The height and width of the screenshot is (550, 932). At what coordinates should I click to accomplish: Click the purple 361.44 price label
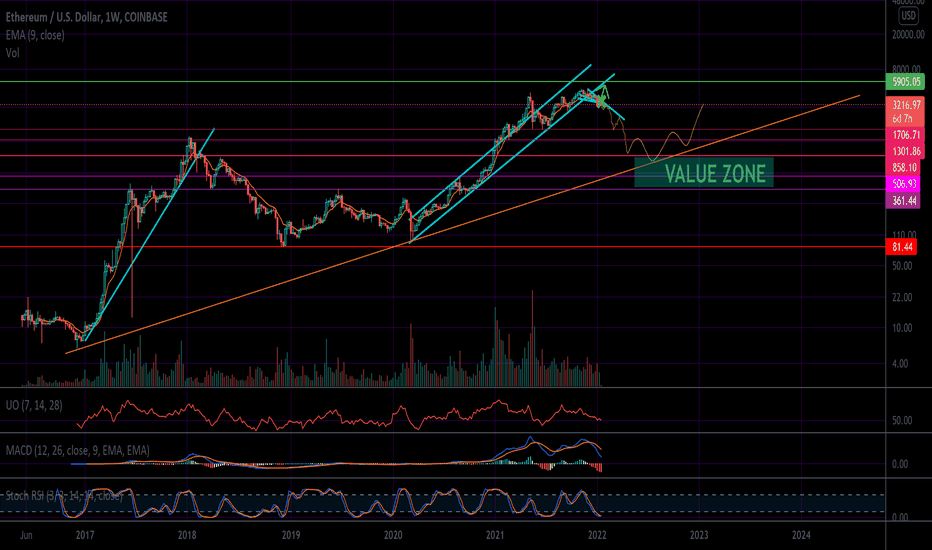[x=903, y=201]
